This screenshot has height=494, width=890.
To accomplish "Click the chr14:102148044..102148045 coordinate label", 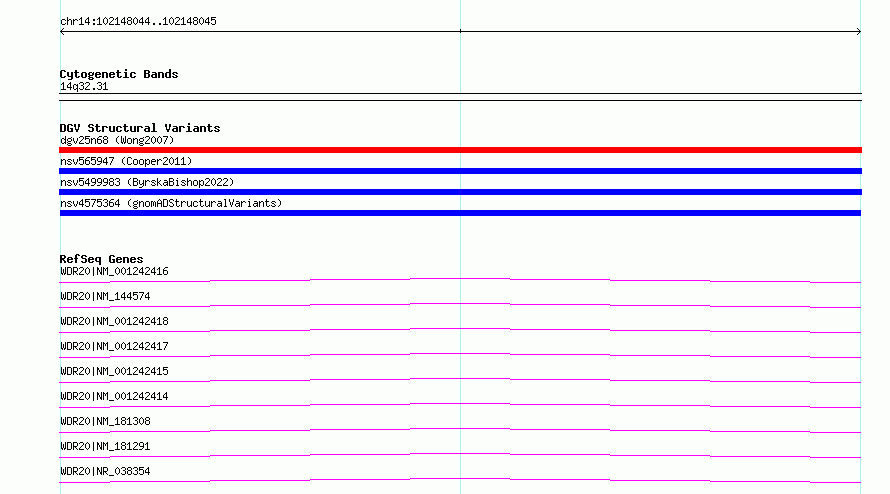I will [x=138, y=22].
